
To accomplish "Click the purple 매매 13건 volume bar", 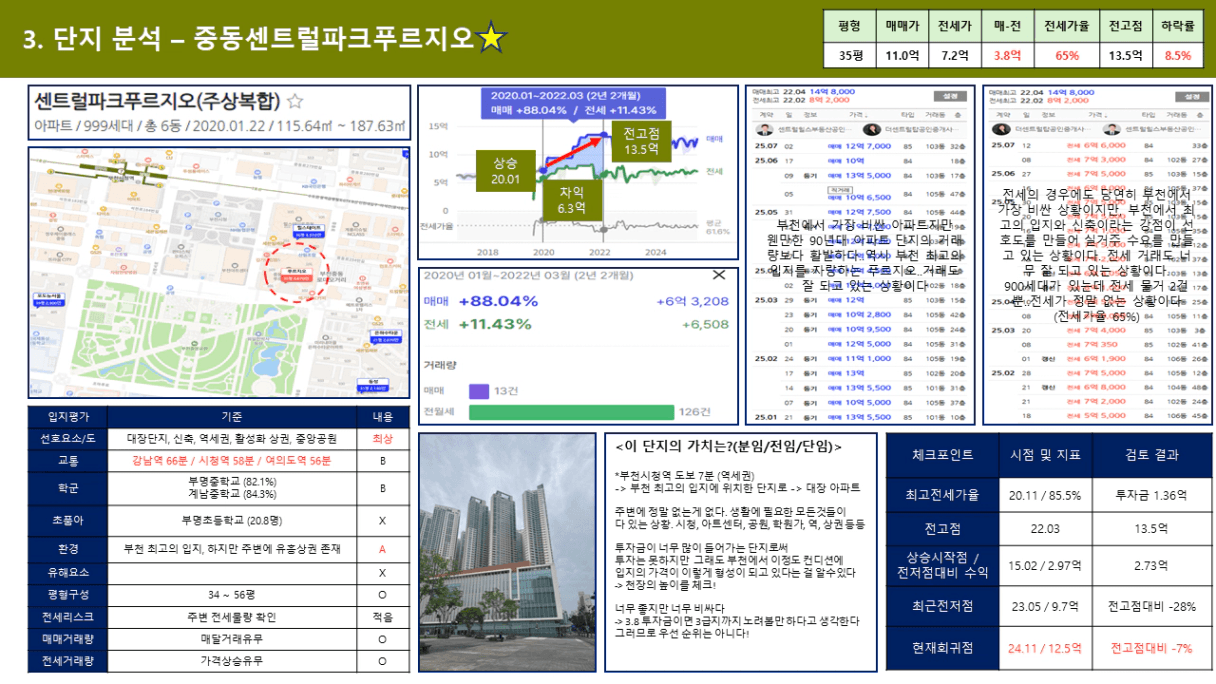I will coord(478,390).
